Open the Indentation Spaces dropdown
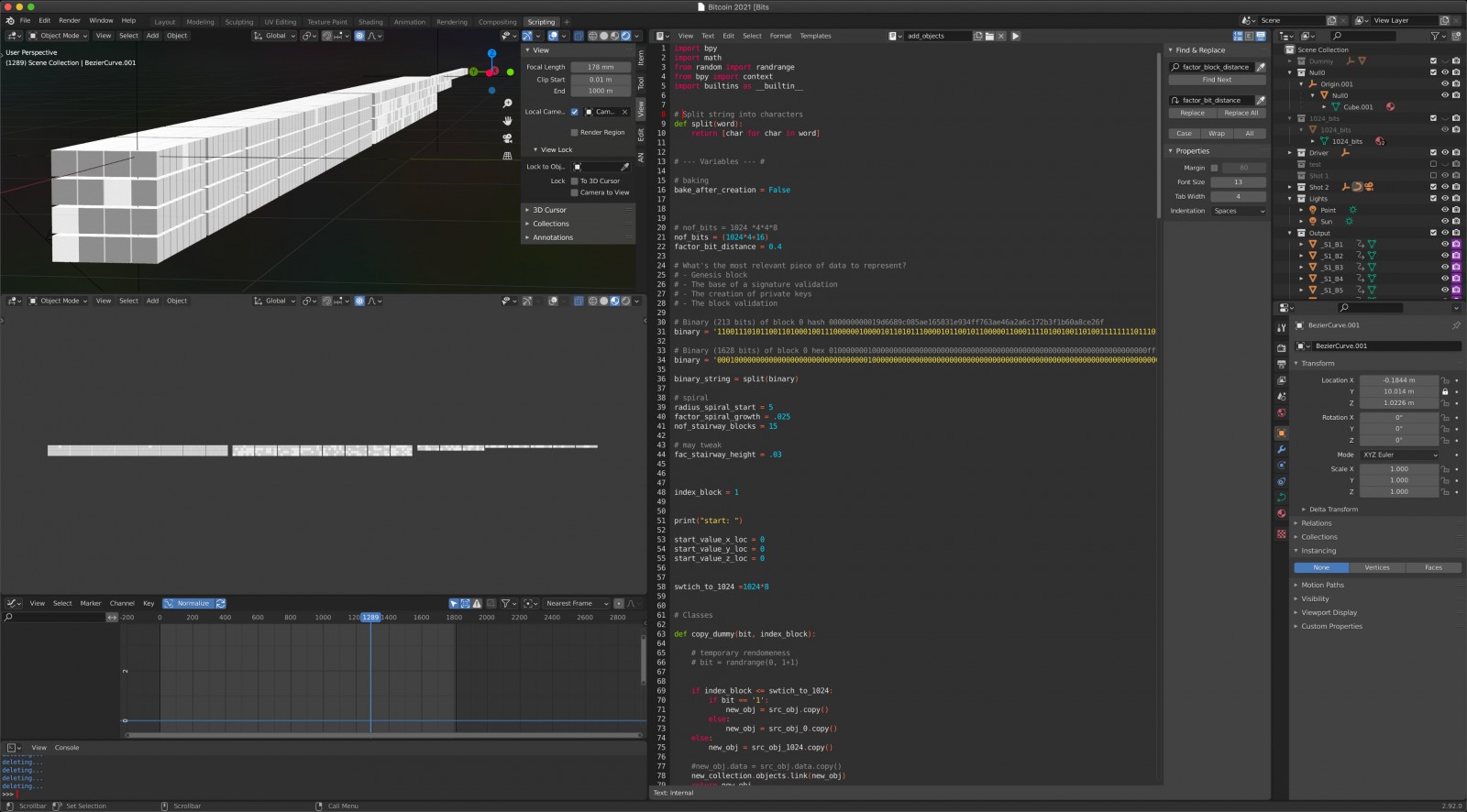The image size is (1467, 812). [x=1238, y=211]
